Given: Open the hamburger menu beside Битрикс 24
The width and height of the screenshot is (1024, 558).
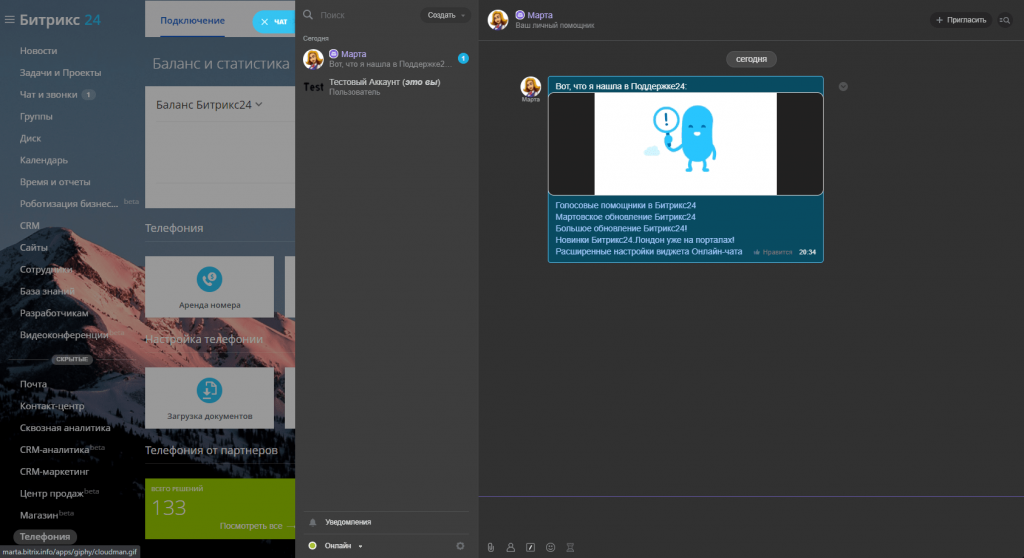Looking at the screenshot, I should click(x=9, y=20).
